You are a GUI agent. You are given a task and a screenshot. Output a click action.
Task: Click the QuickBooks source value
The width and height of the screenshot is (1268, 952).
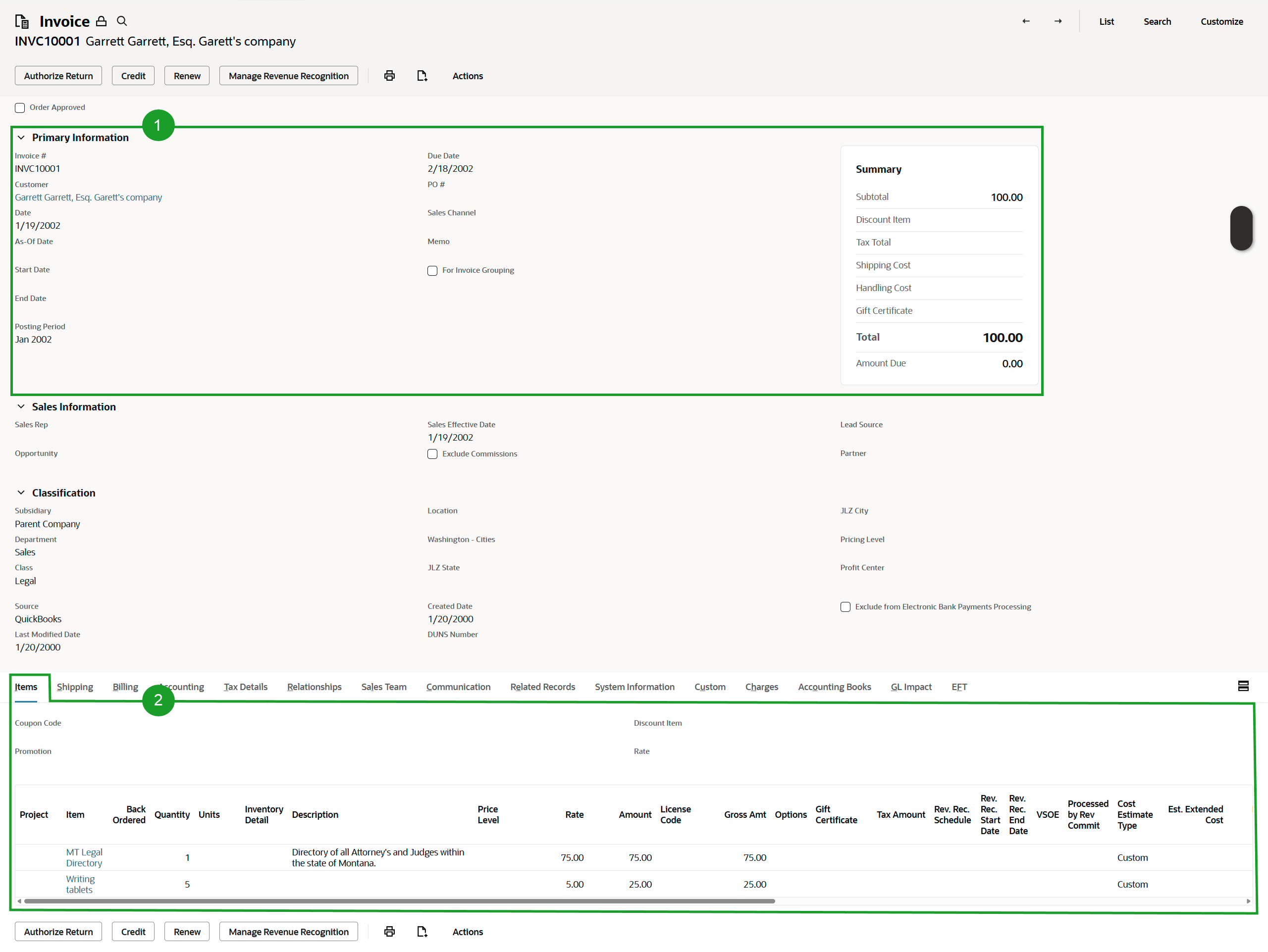point(38,619)
